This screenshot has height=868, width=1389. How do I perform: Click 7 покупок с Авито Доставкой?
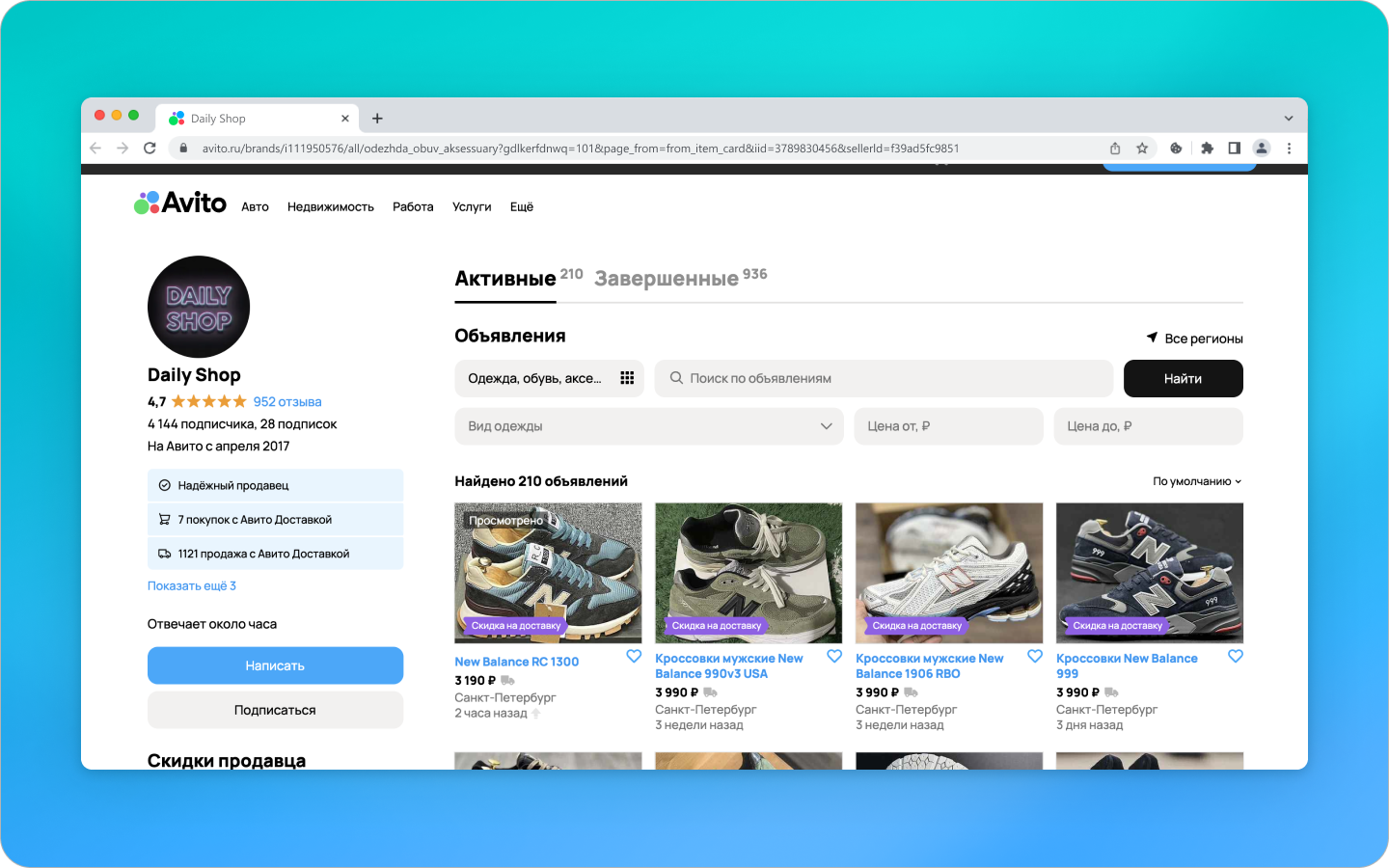coord(275,519)
